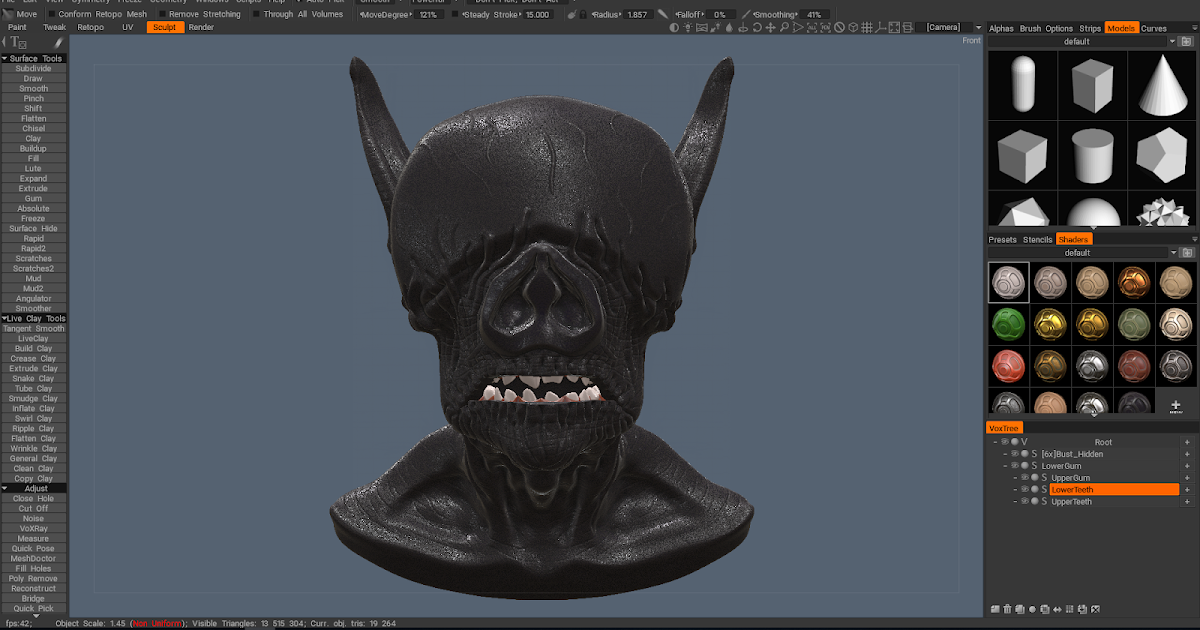Image resolution: width=1200 pixels, height=630 pixels.
Task: Open the default shaders dropdown
Action: [x=1174, y=252]
